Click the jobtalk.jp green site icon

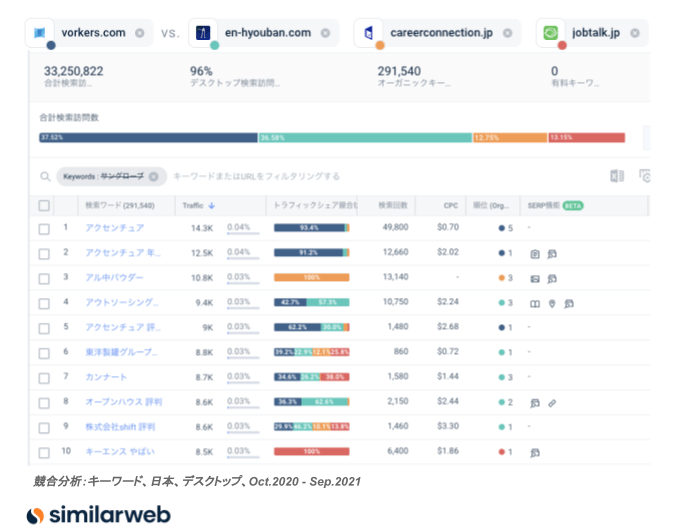point(550,33)
